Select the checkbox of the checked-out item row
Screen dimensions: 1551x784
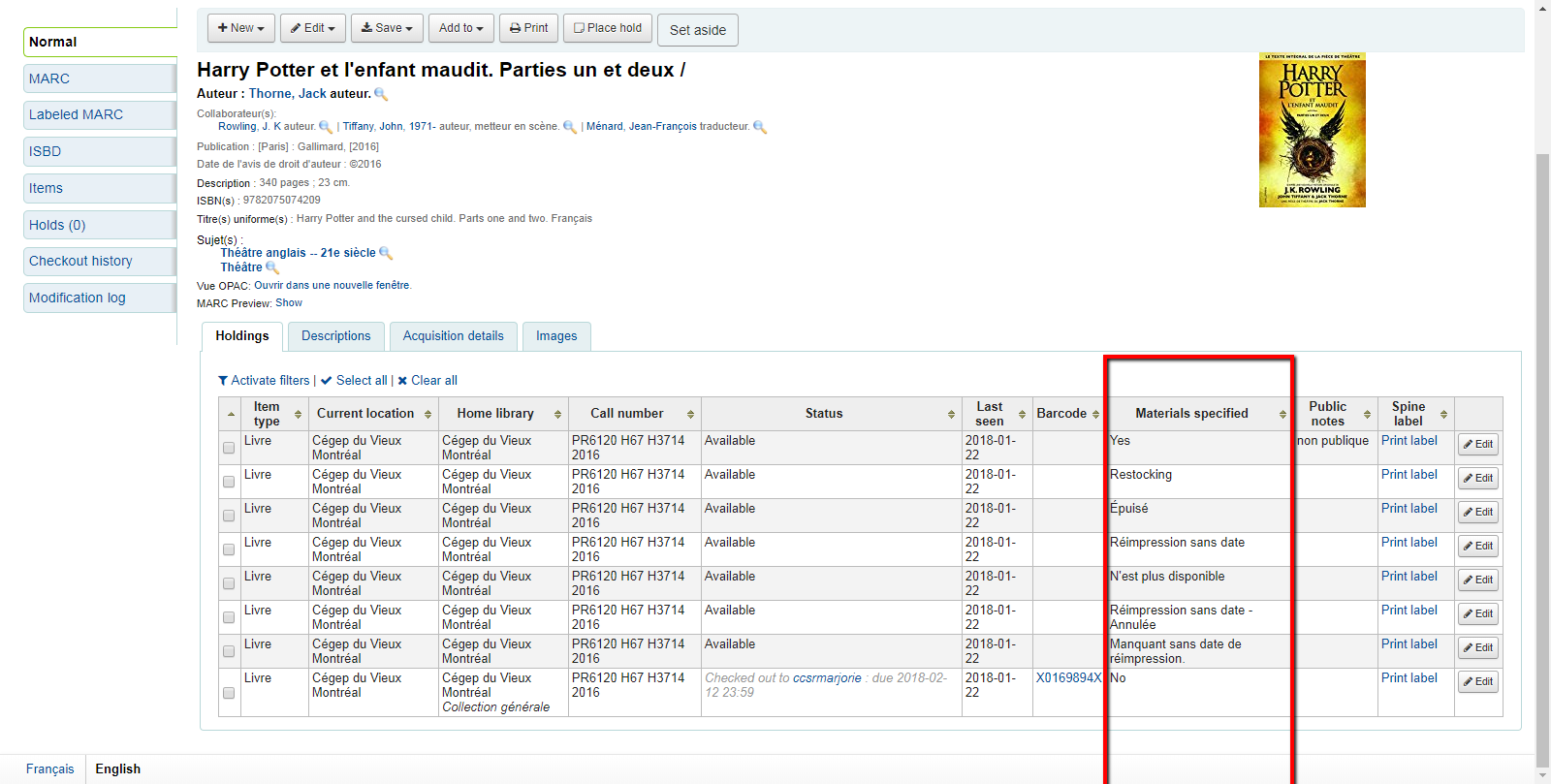pyautogui.click(x=229, y=693)
